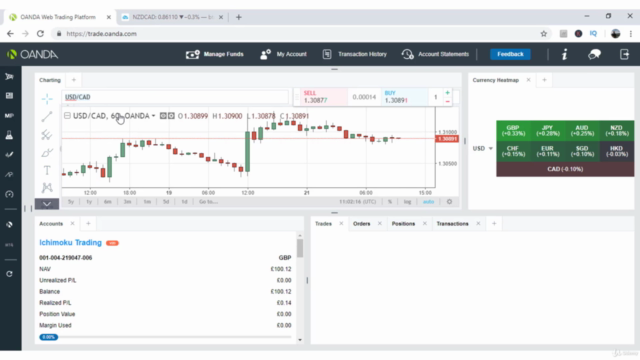Image resolution: width=640 pixels, height=360 pixels.
Task: Click the CAD (-0.10%) heatmap tile
Action: (565, 169)
